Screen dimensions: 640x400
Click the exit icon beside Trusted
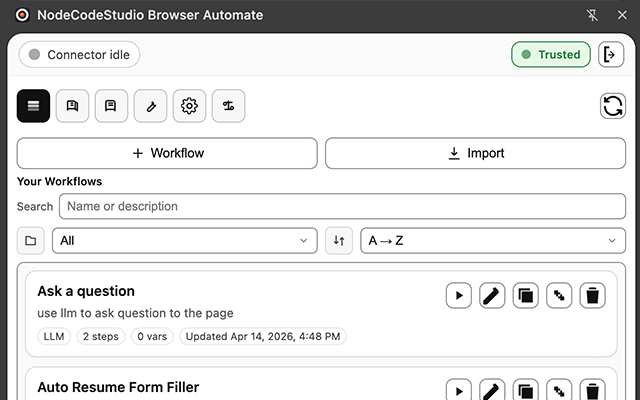pyautogui.click(x=611, y=55)
